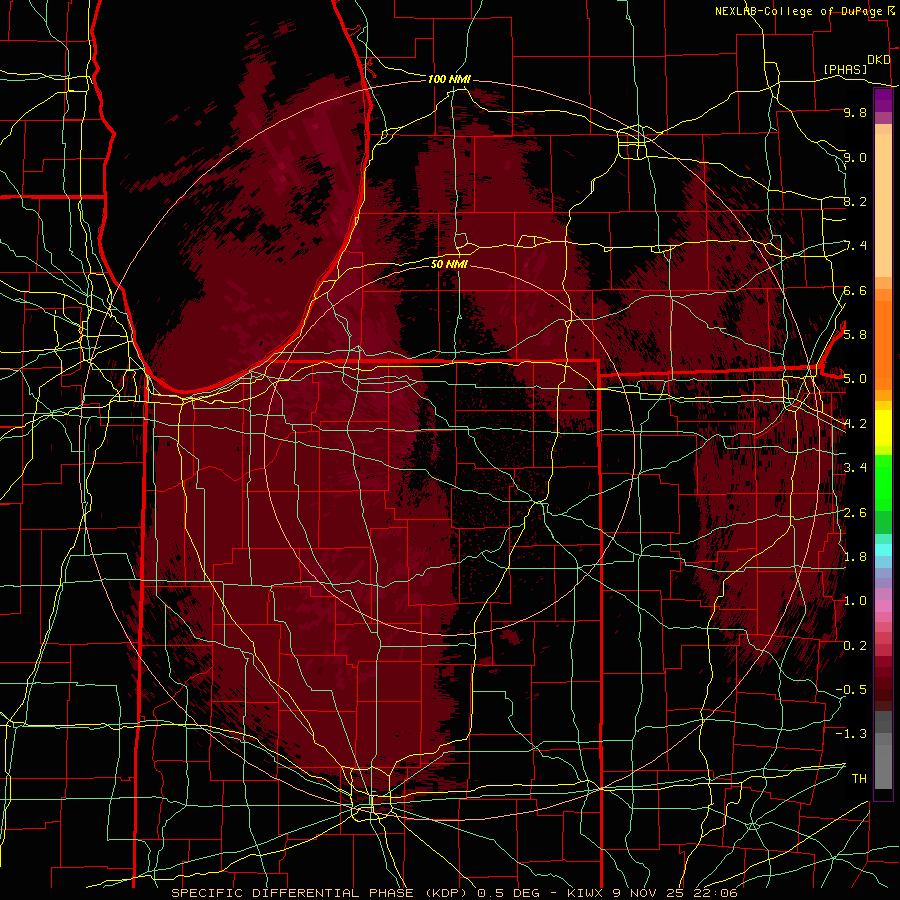Click the [PHAS] units label

point(845,69)
